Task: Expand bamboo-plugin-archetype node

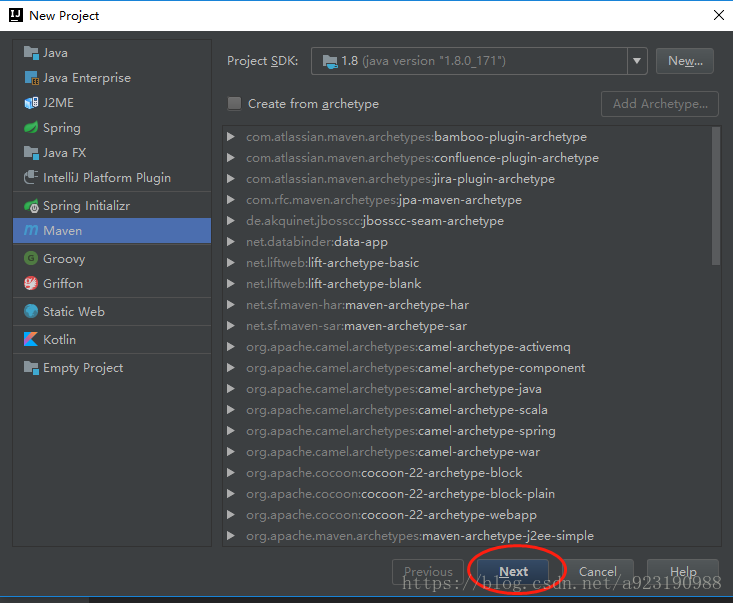Action: pyautogui.click(x=230, y=136)
